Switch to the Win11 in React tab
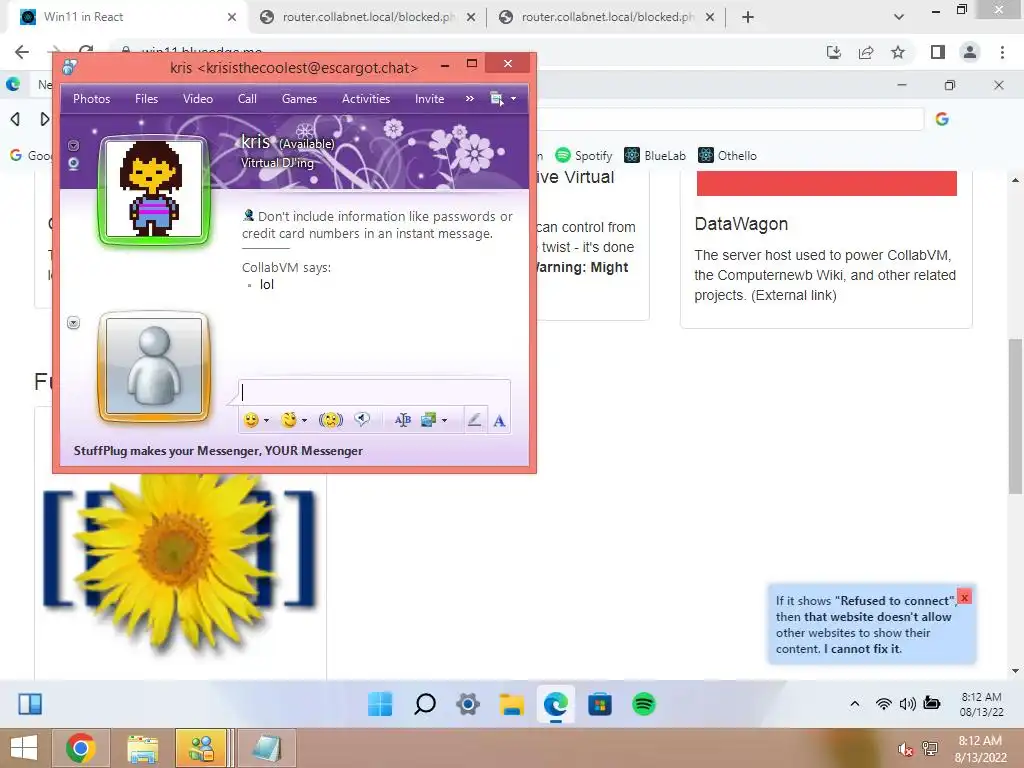Screen dimensions: 1024x768 (127, 17)
